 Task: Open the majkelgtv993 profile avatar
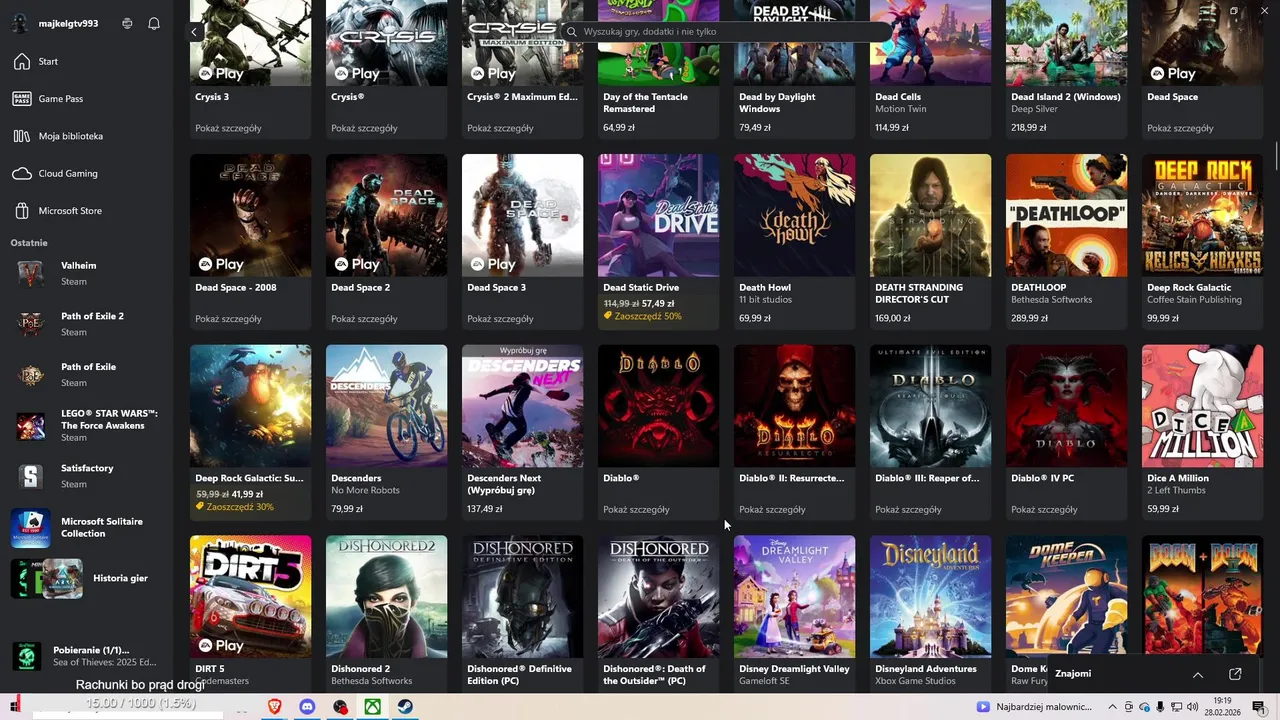tap(21, 23)
